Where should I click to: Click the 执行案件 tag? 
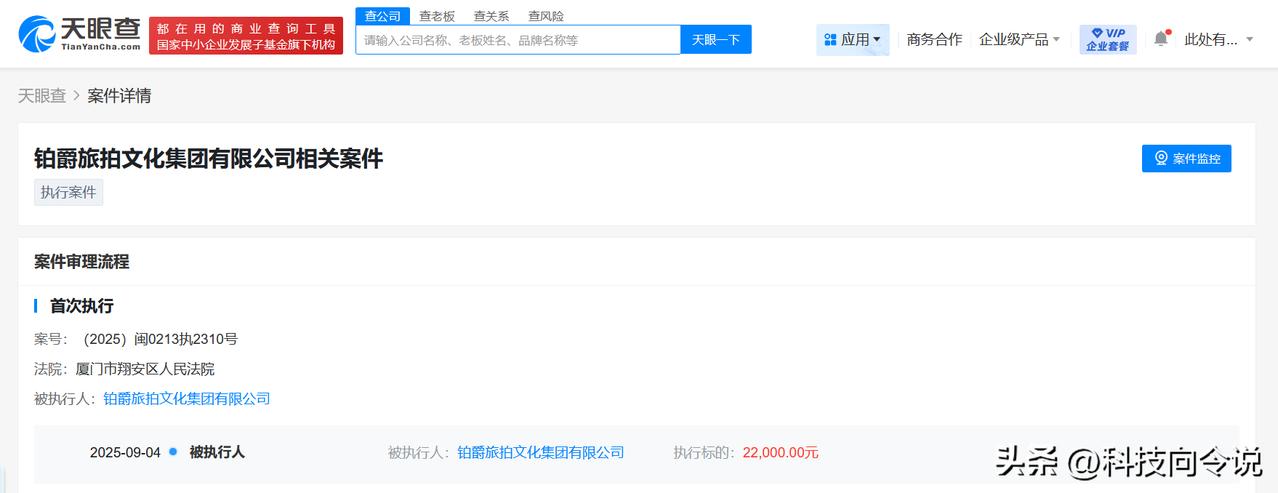pos(68,192)
